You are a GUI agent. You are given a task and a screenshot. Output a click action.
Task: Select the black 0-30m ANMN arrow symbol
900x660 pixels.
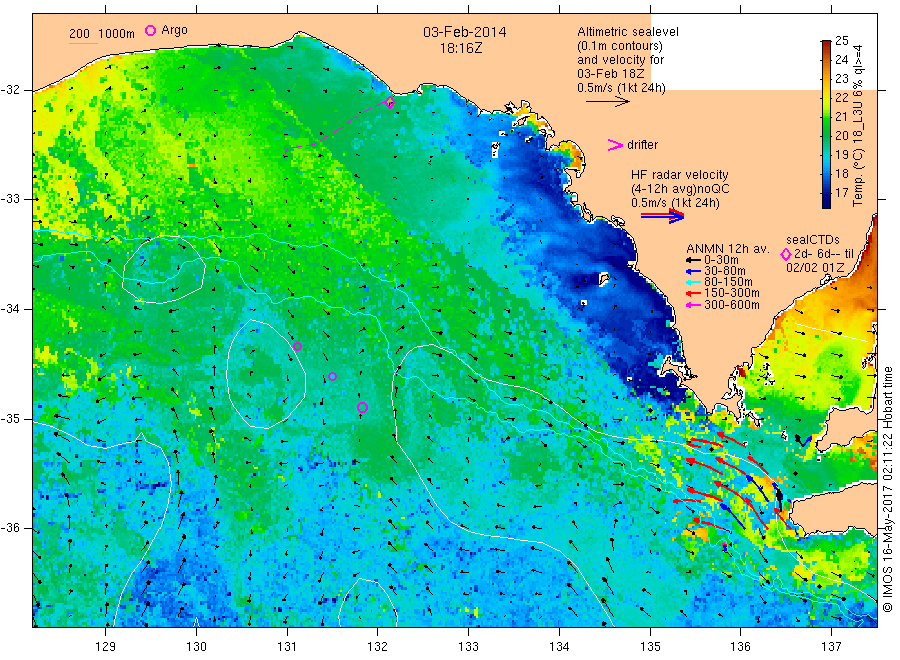(x=693, y=261)
